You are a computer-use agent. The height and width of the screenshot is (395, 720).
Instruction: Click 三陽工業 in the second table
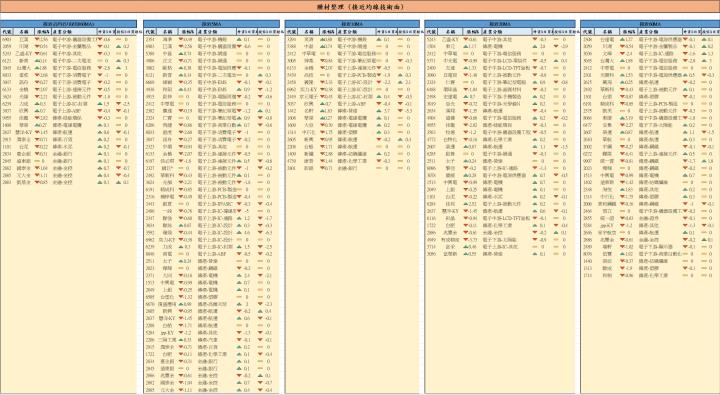click(167, 340)
